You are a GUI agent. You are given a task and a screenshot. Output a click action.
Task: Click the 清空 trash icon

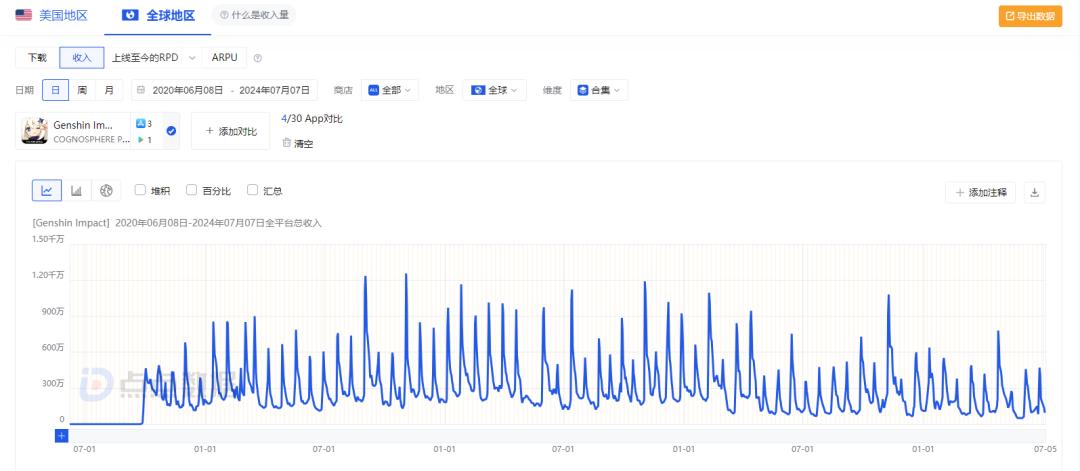pos(287,143)
